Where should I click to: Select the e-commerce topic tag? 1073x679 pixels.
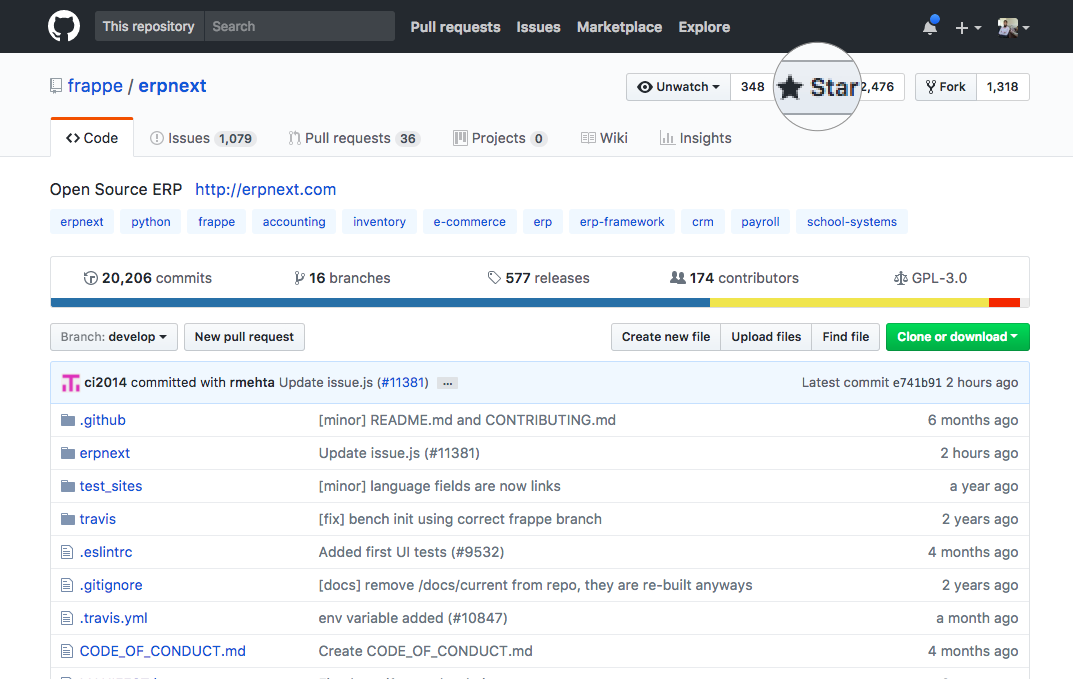(x=469, y=222)
